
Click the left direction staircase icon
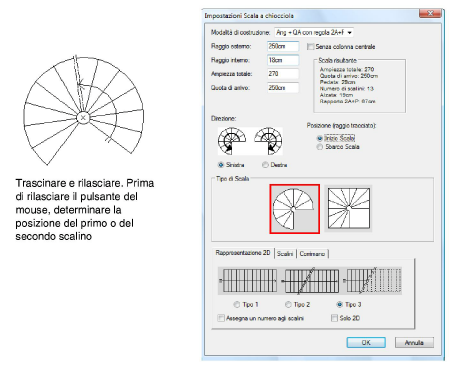[232, 141]
